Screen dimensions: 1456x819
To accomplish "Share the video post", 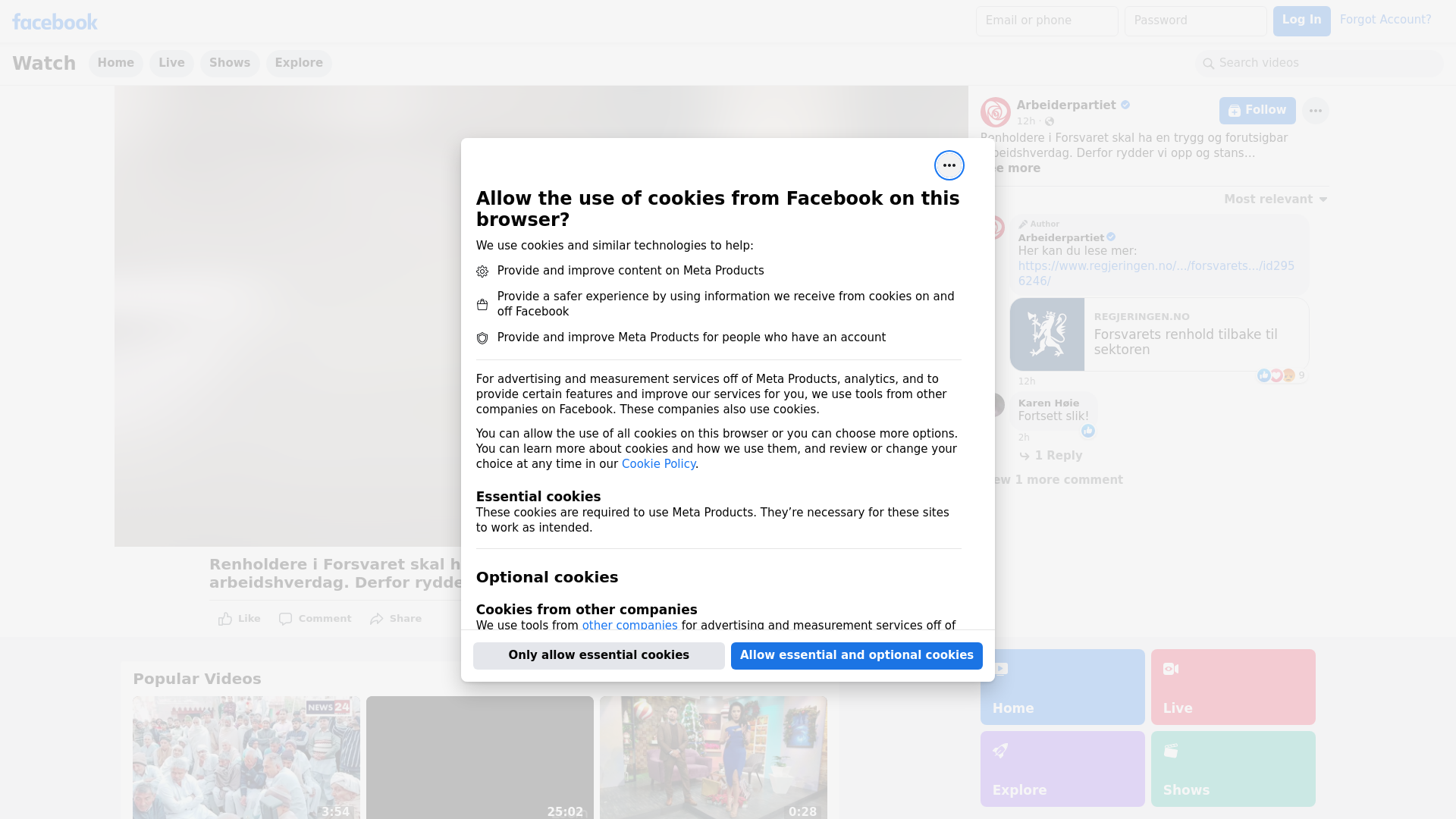I will coord(395,619).
